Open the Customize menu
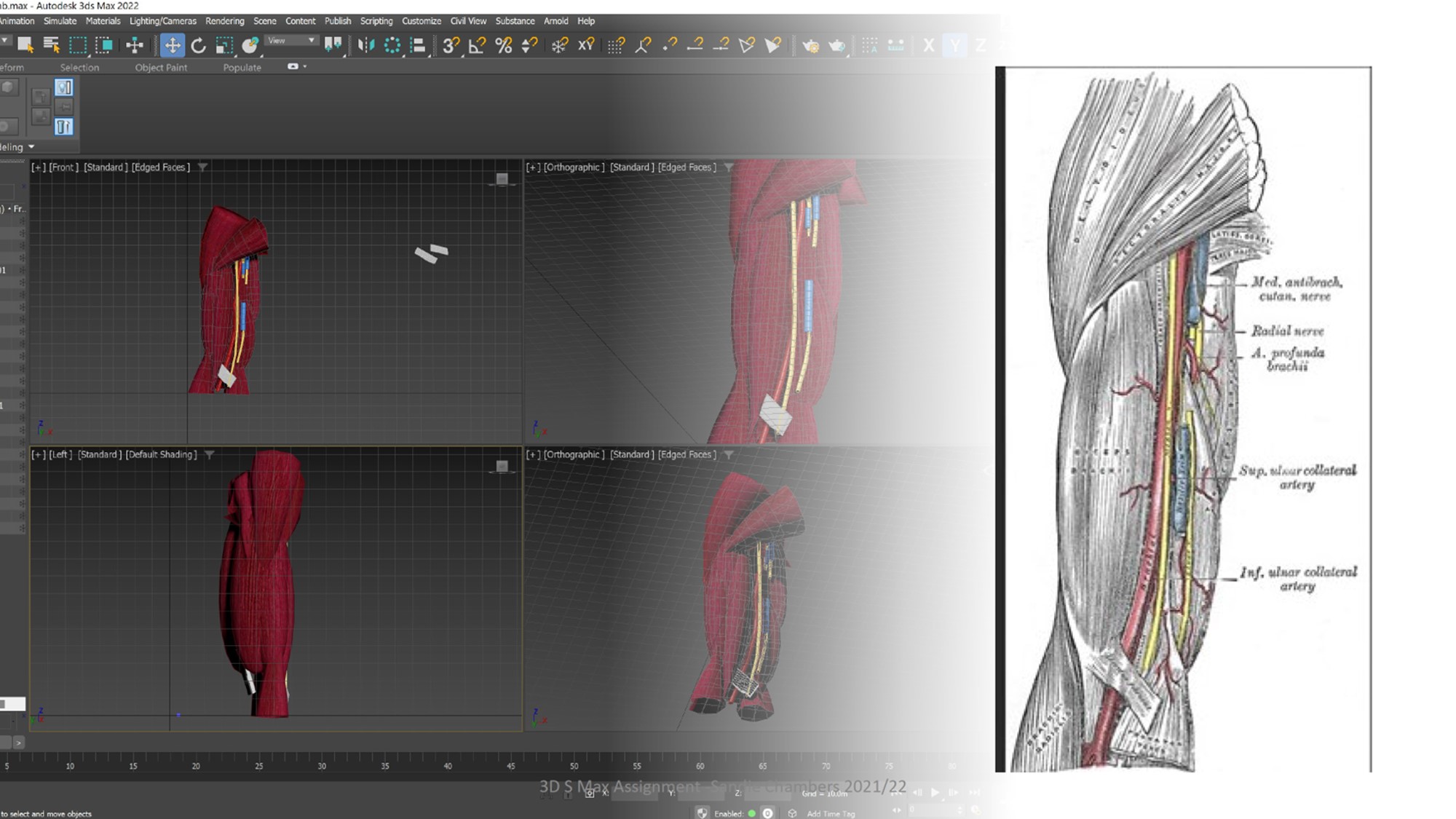Screen dimensions: 1456x819 [422, 21]
